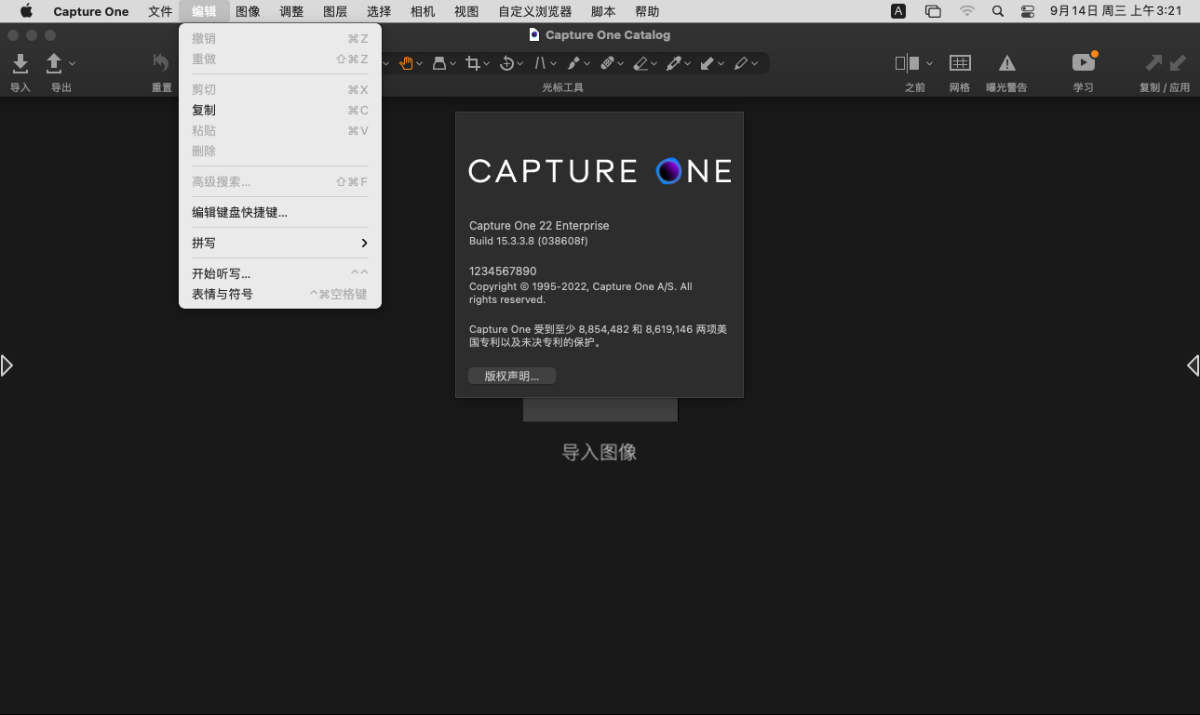This screenshot has width=1200, height=715.
Task: Choose 复制 from the Edit menu
Action: coord(280,110)
